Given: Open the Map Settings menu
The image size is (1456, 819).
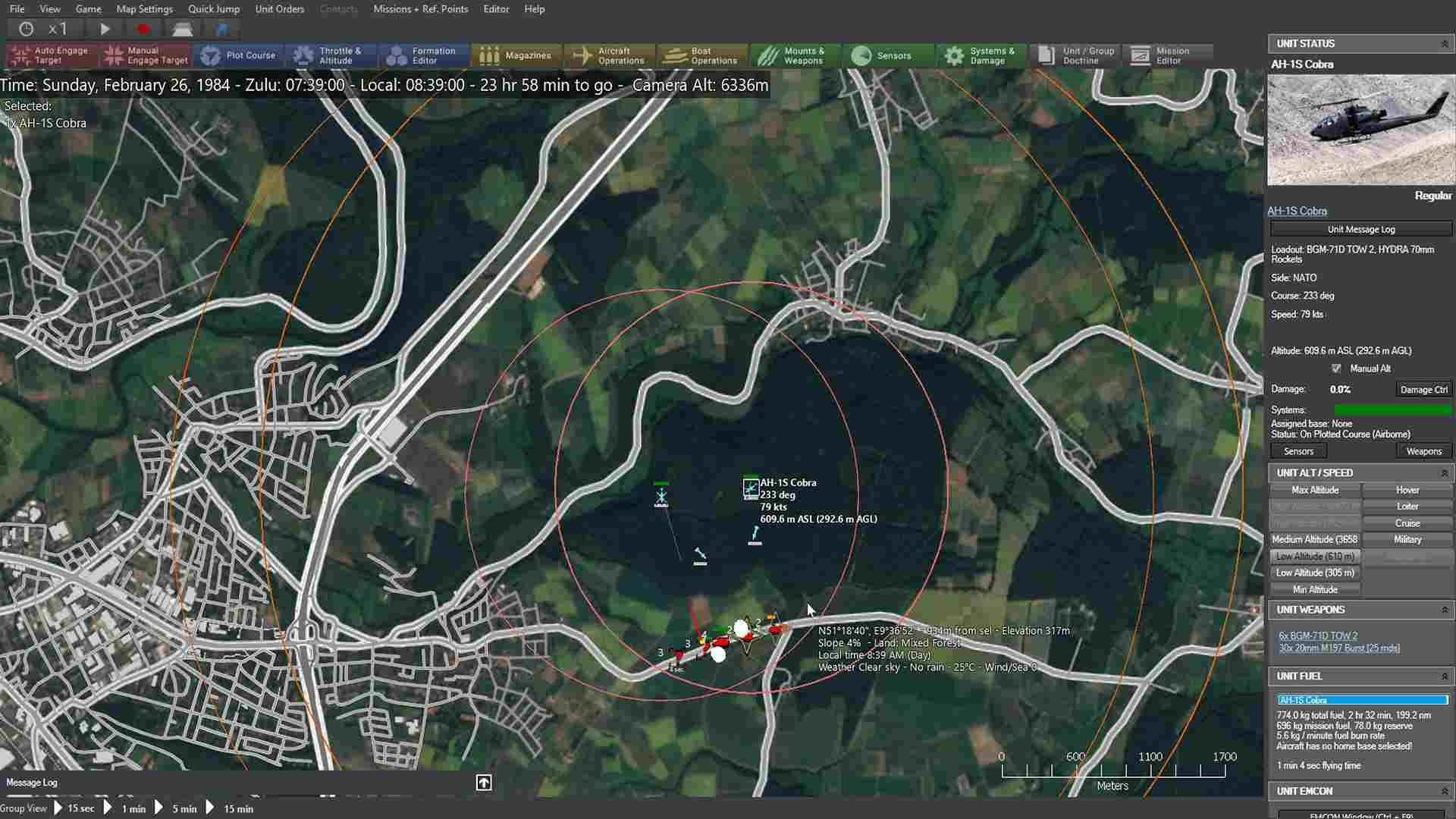Looking at the screenshot, I should pyautogui.click(x=145, y=9).
